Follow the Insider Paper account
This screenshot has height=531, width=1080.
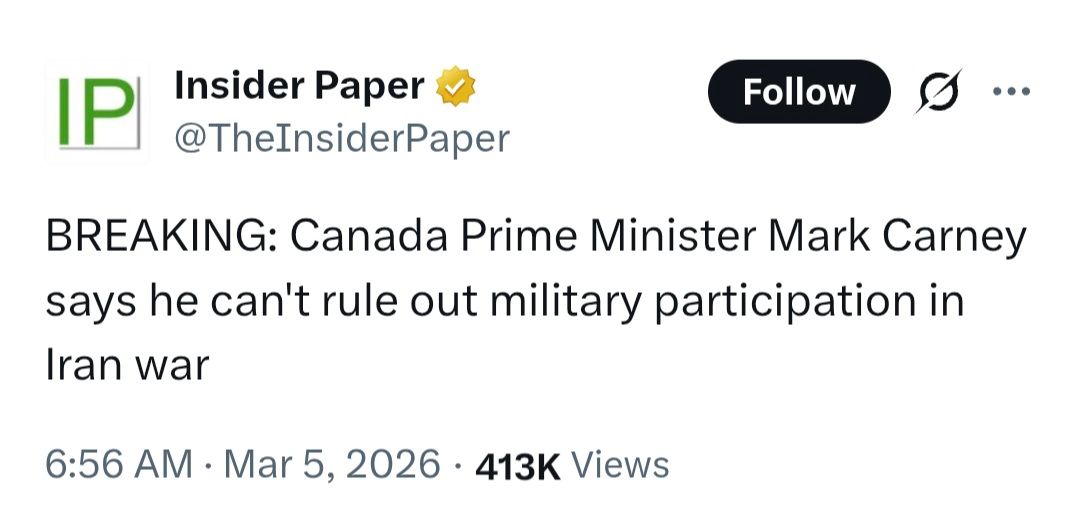(798, 92)
